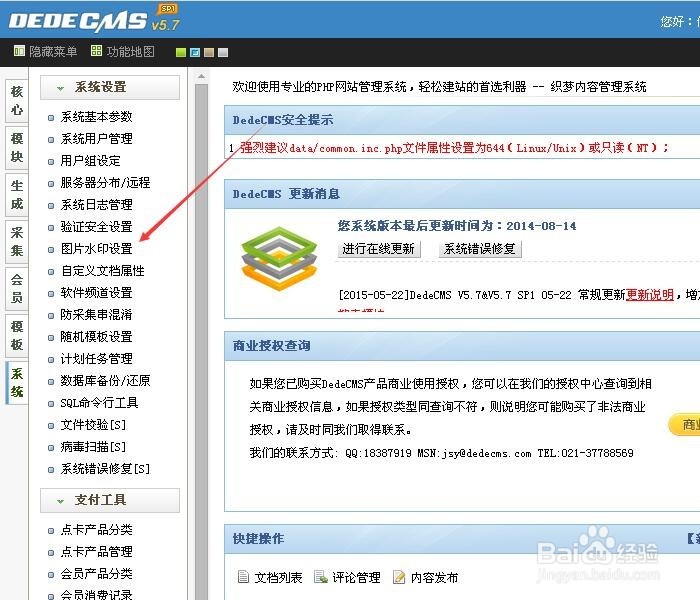Collapse the 支付工具 menu section
Screen dimensions: 700x600
[110, 500]
